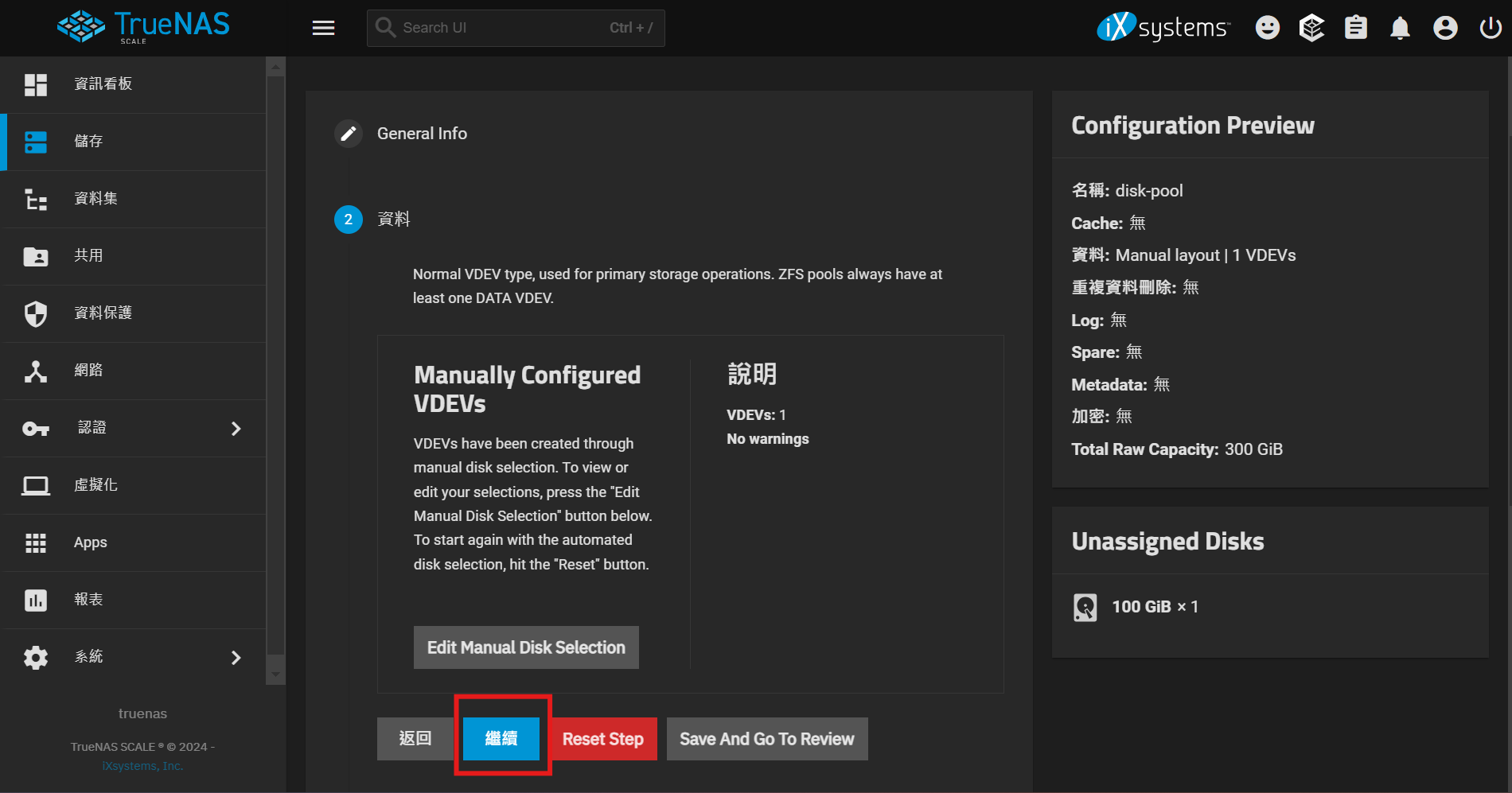Click the iXsystems logo in header

(x=1163, y=28)
